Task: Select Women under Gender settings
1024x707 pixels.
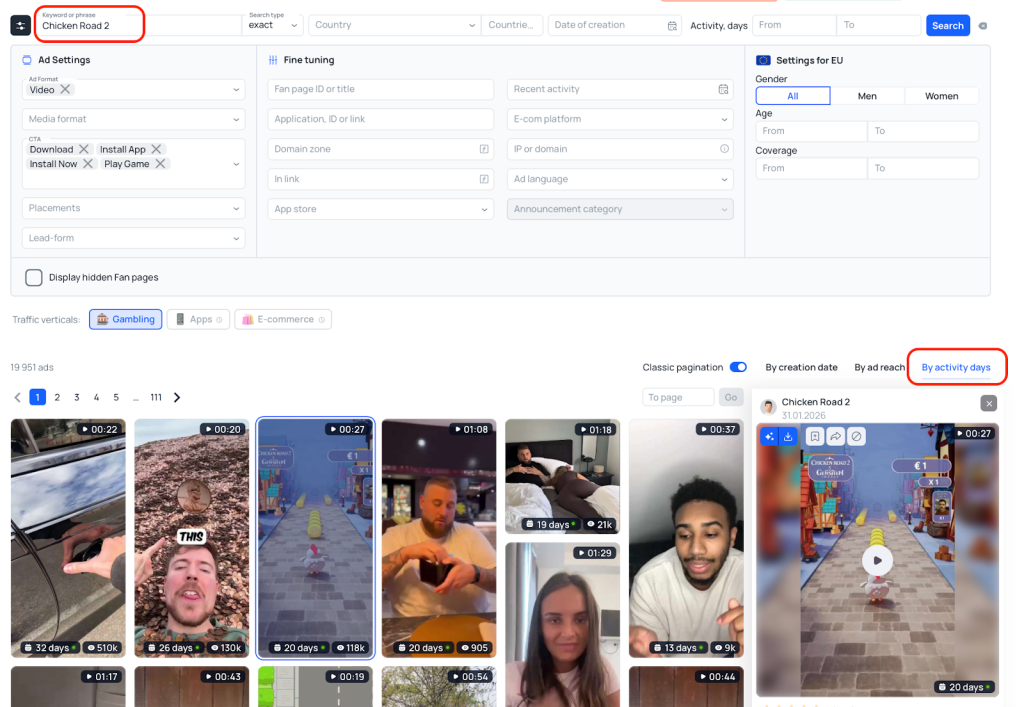Action: pyautogui.click(x=941, y=96)
